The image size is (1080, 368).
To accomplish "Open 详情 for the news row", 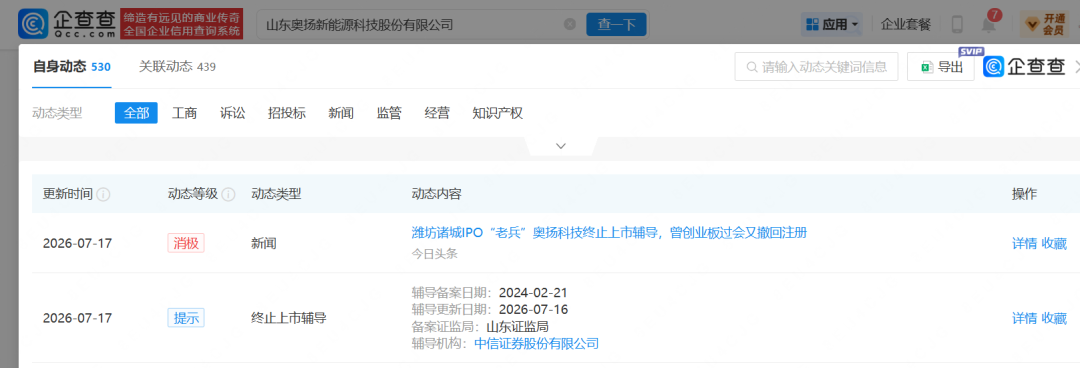I will click(x=1024, y=243).
